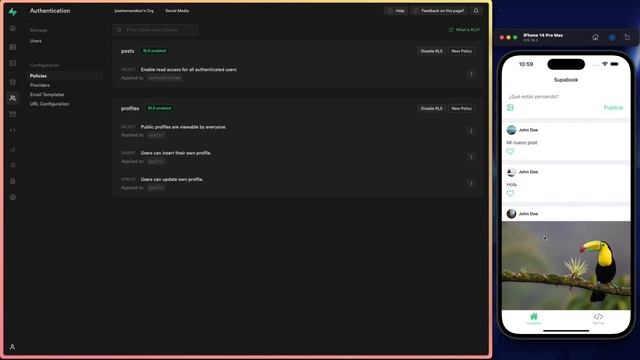Open the user account icon at sidebar bottom
Screen dimensions: 640x360
(x=13, y=347)
